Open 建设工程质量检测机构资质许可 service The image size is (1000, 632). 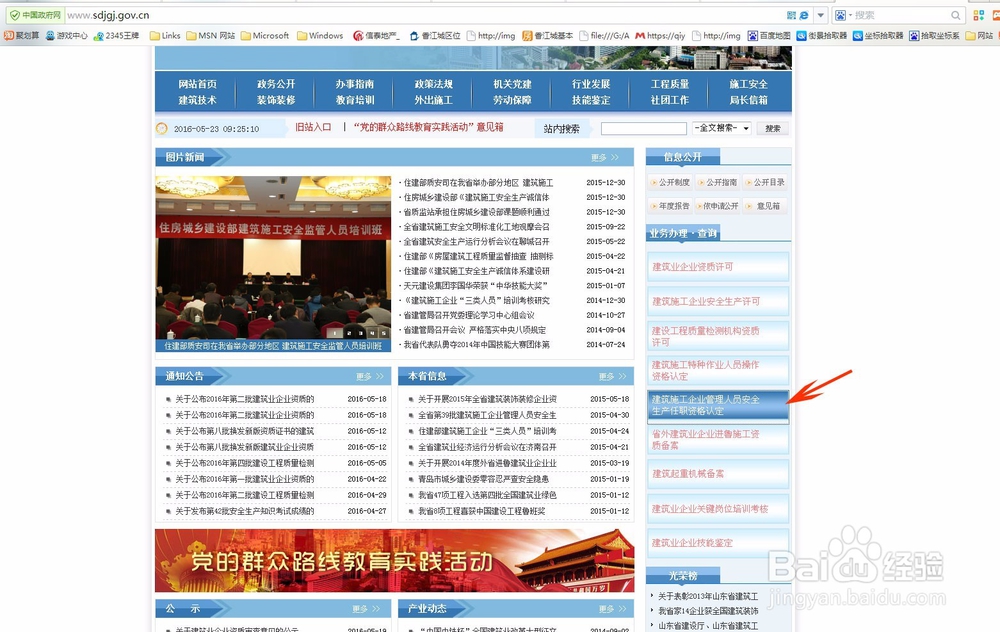[718, 336]
